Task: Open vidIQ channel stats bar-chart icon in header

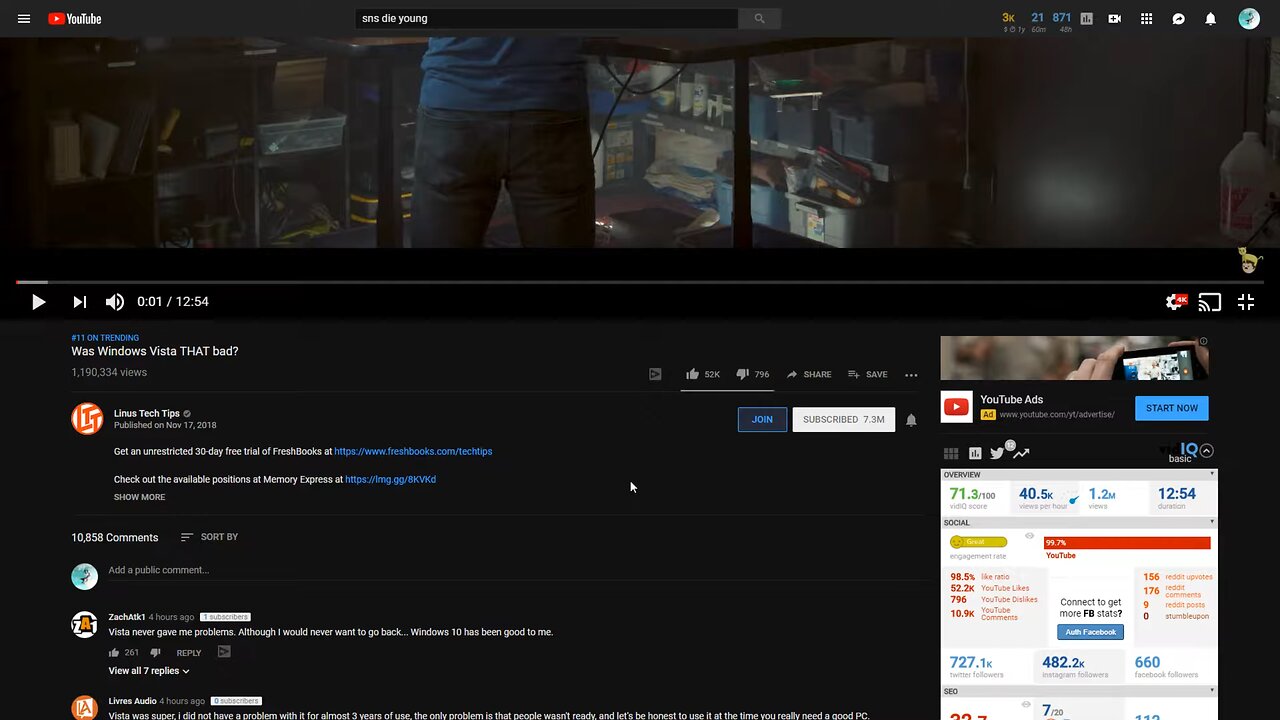Action: [1087, 19]
